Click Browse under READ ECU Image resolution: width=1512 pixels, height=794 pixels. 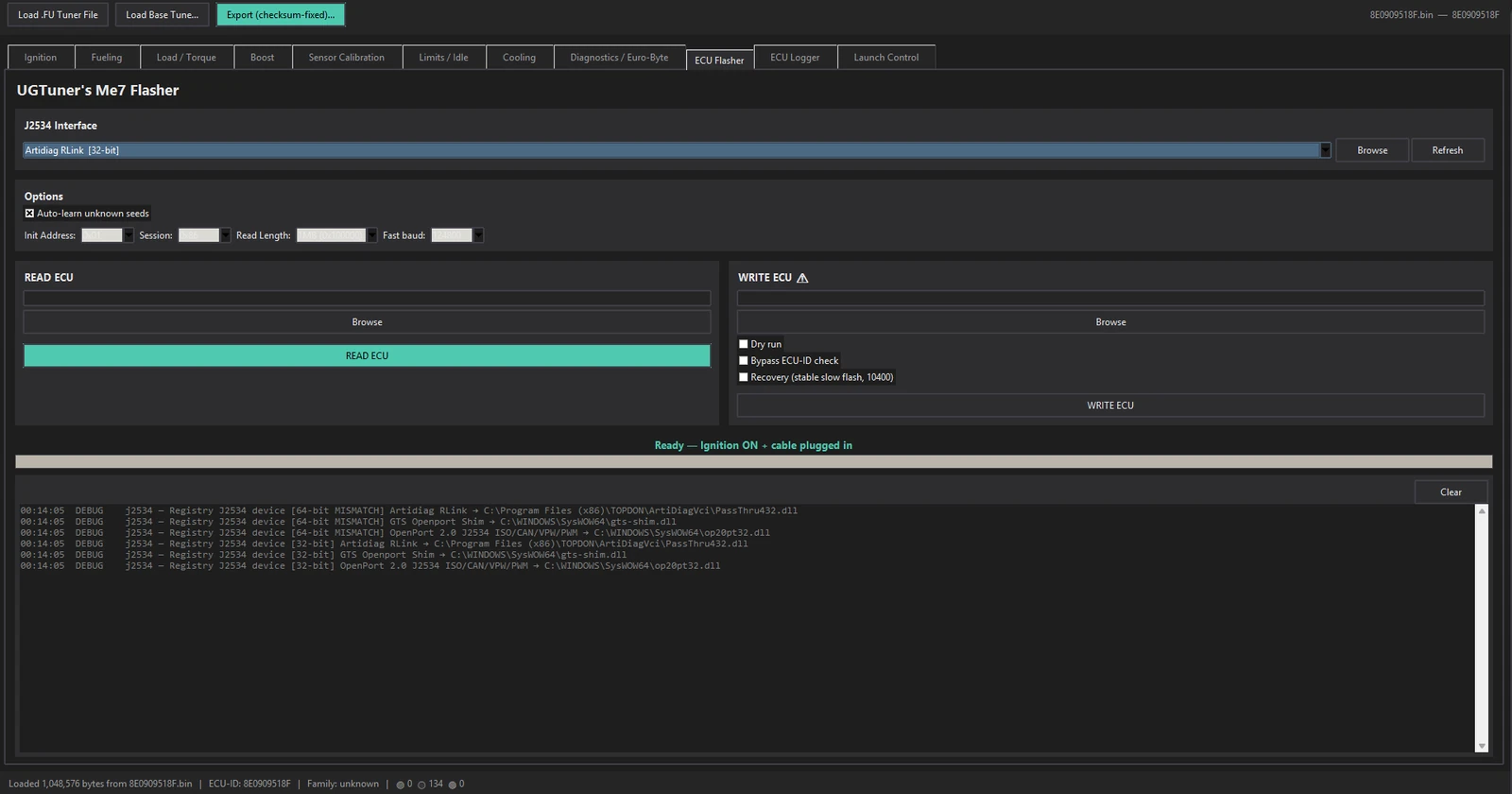click(367, 322)
